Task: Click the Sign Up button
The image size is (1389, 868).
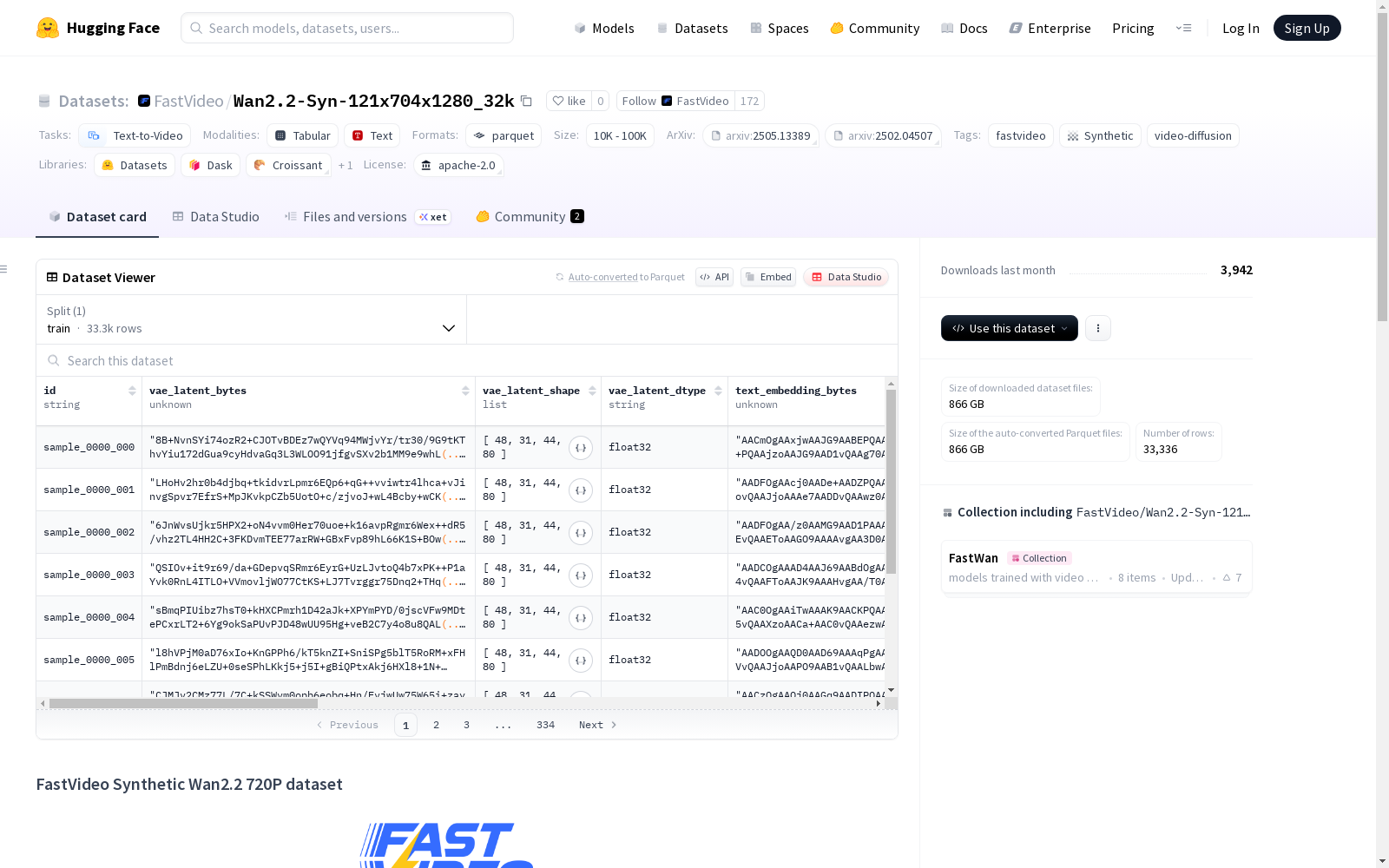Action: (1307, 28)
